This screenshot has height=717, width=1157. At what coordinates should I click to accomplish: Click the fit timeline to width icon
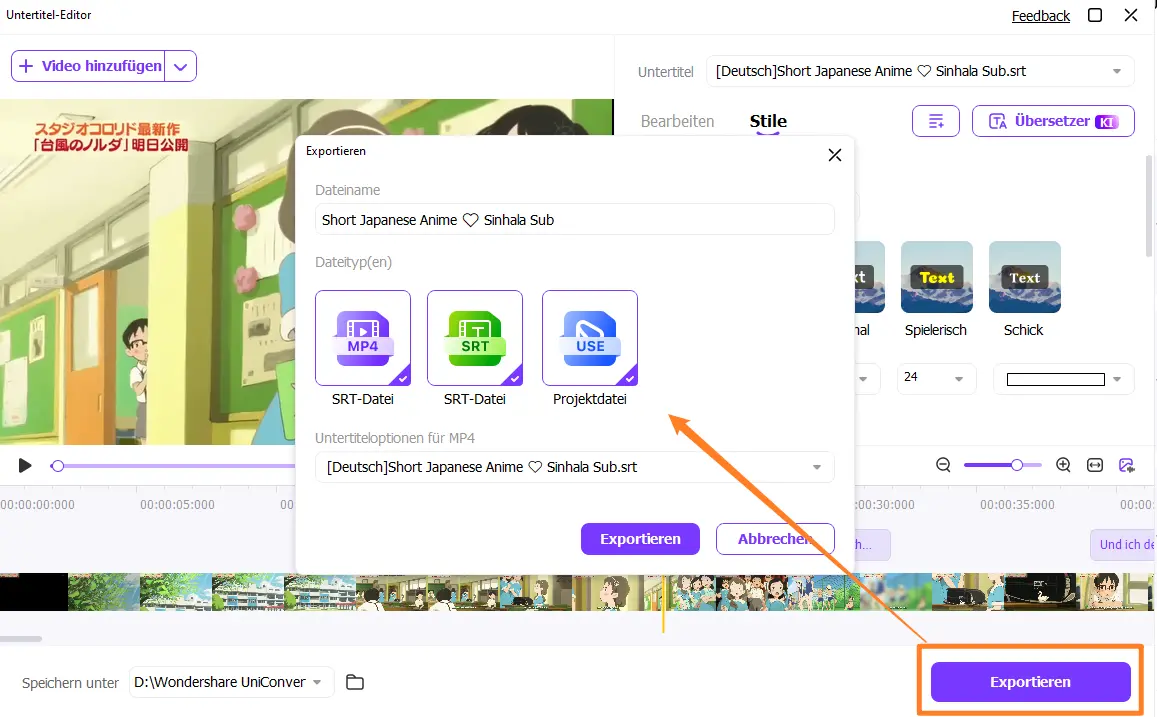[1095, 465]
